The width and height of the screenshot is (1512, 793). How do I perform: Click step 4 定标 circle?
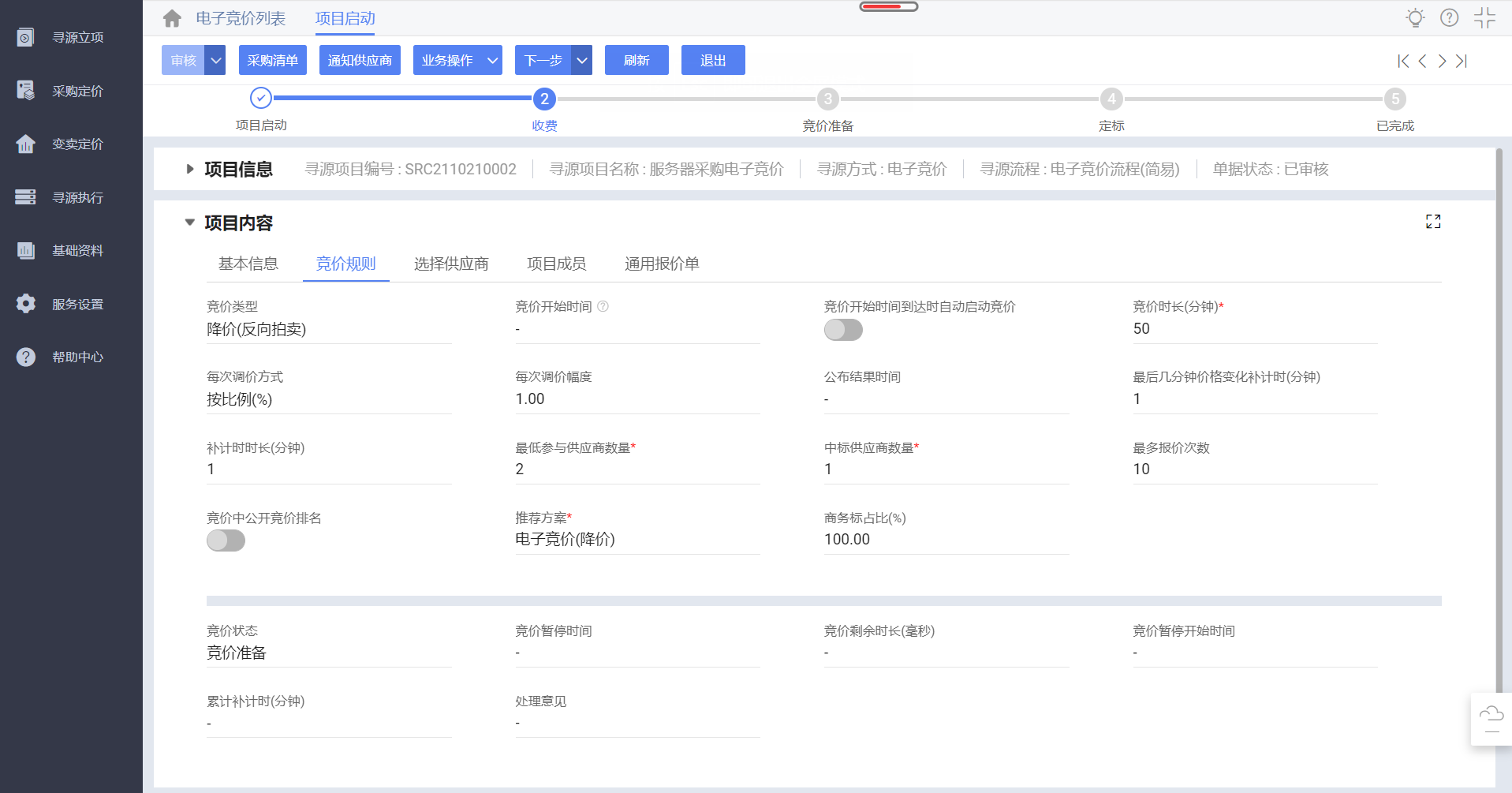click(x=1111, y=99)
